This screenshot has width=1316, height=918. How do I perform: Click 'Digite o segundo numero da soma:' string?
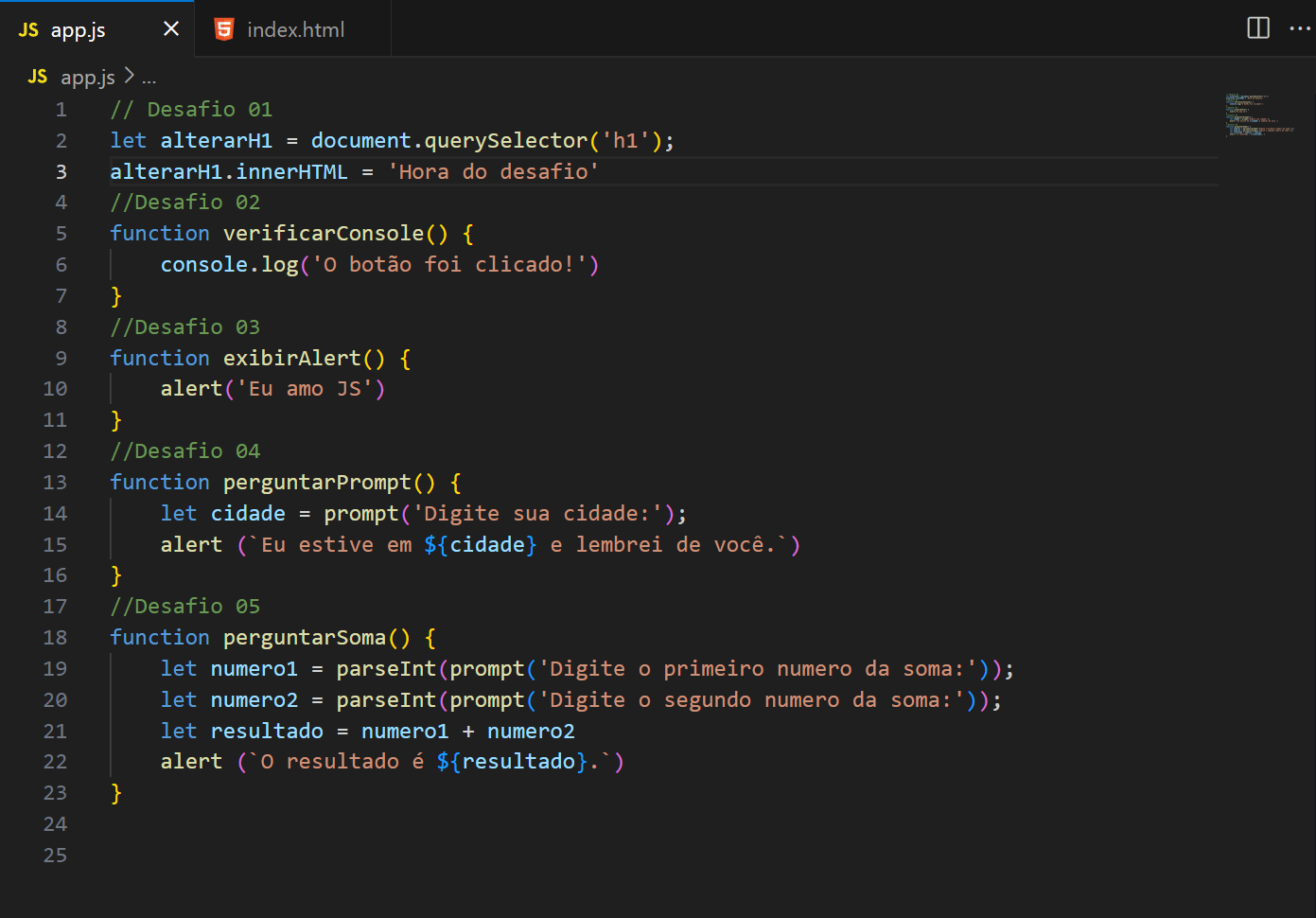[x=751, y=700]
